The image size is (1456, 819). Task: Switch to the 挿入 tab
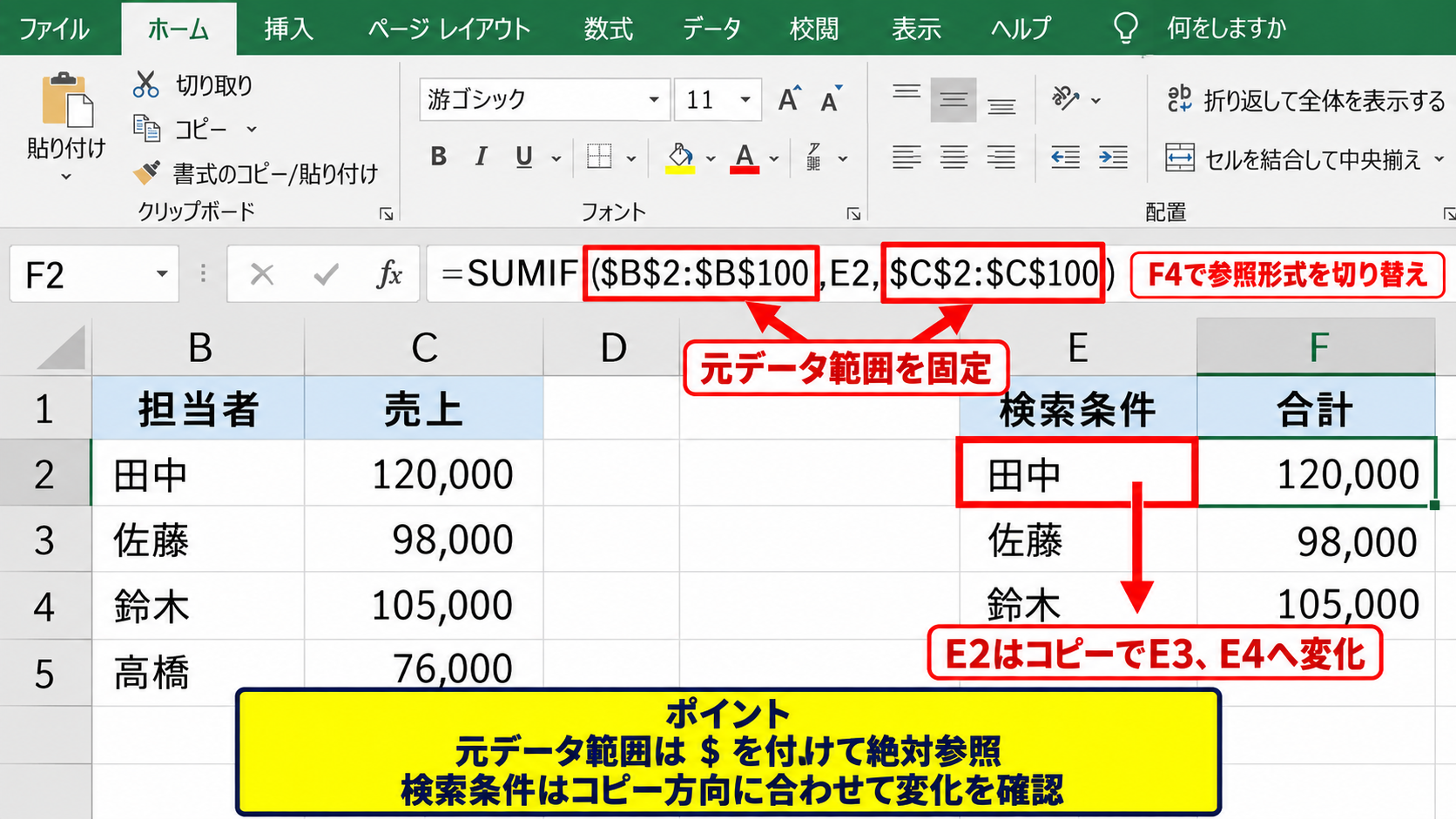(288, 29)
